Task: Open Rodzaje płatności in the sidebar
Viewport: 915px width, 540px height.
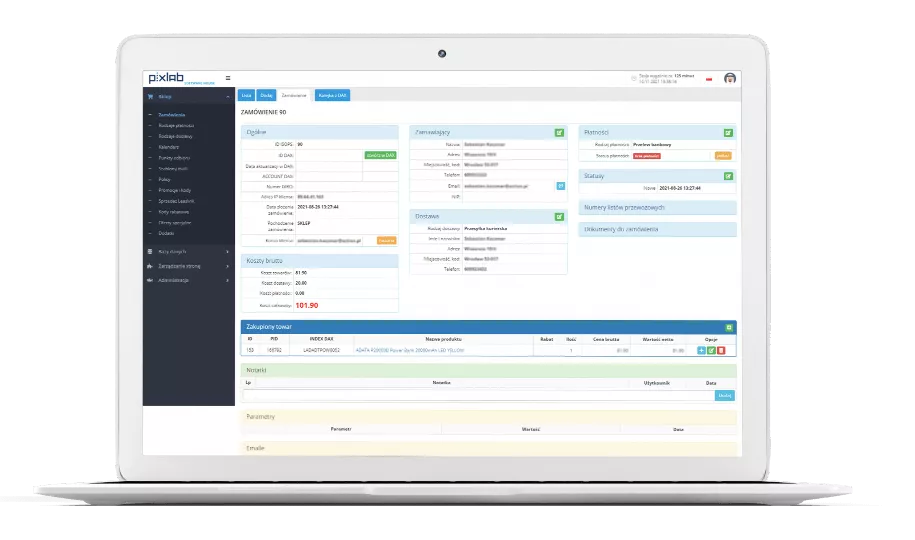Action: [x=176, y=126]
